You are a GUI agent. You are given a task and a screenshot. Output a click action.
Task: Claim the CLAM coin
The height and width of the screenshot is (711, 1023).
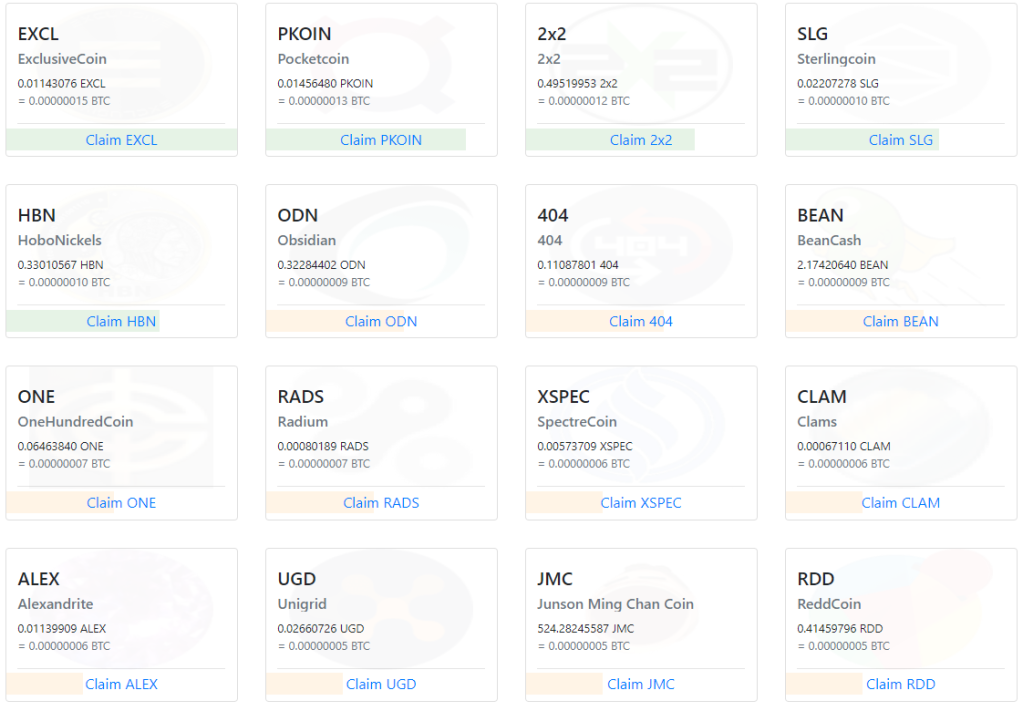tap(900, 502)
